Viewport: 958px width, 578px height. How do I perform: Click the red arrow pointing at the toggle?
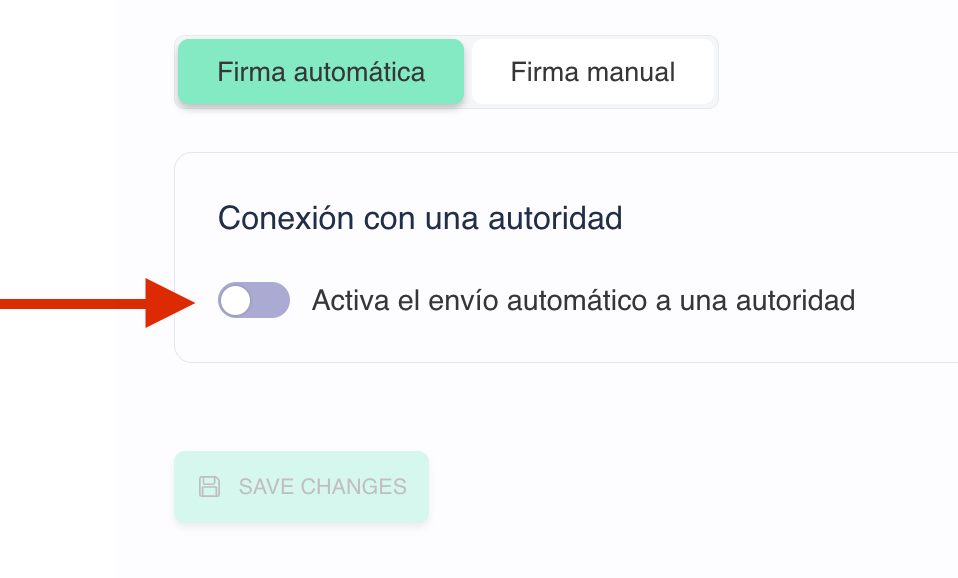(x=100, y=301)
